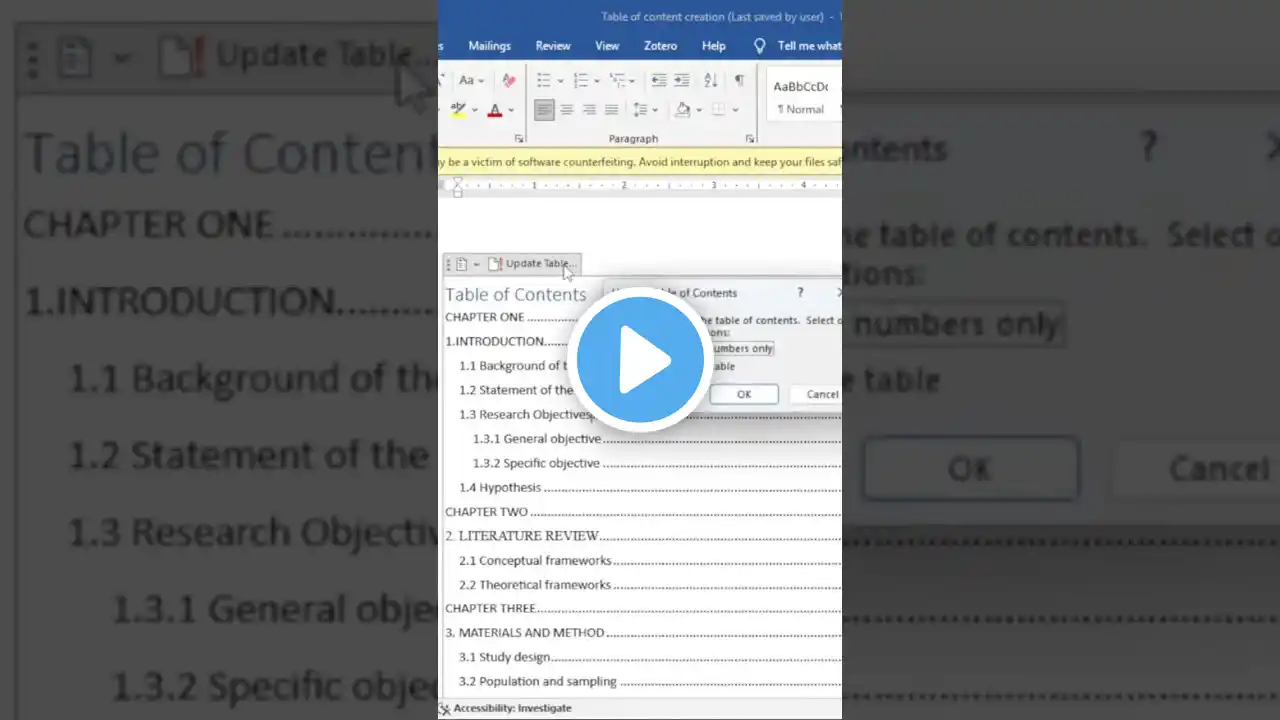
Task: Open the font color dropdown arrow
Action: (510, 110)
